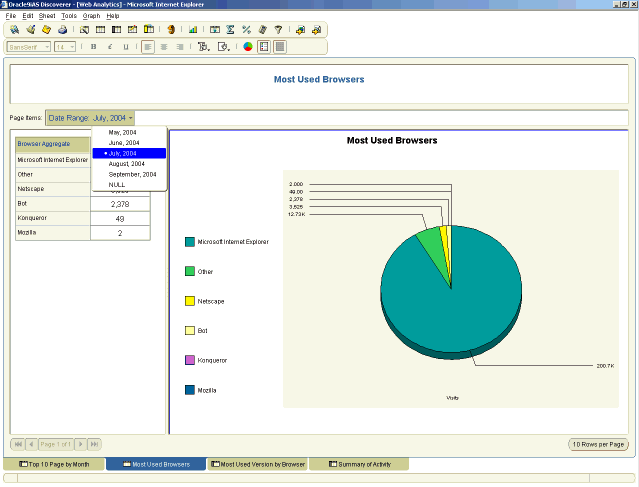639x487 pixels.
Task: Click the percentage icon in toolbar
Action: tap(246, 30)
